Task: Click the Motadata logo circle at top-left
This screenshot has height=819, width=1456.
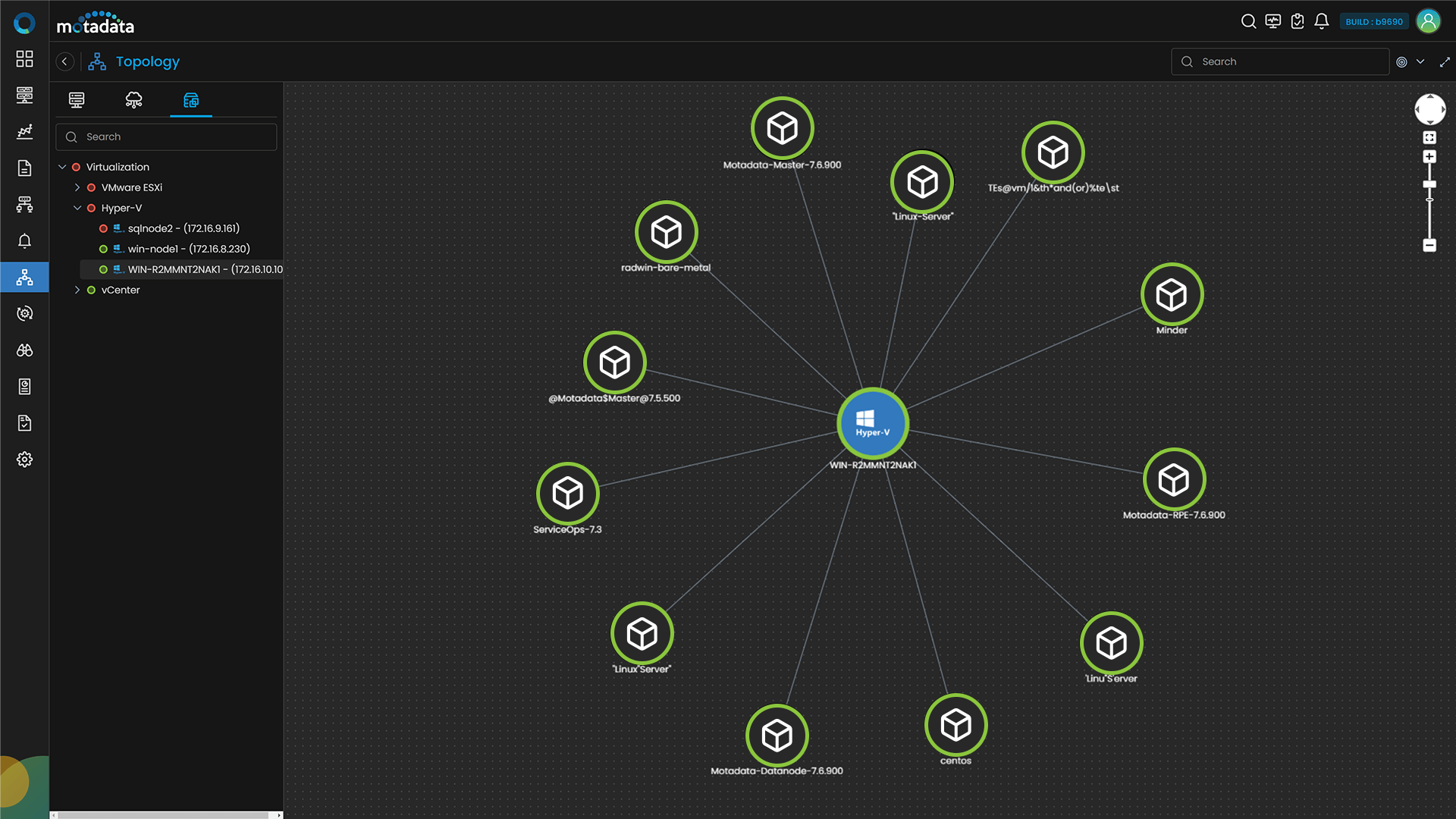Action: click(24, 23)
